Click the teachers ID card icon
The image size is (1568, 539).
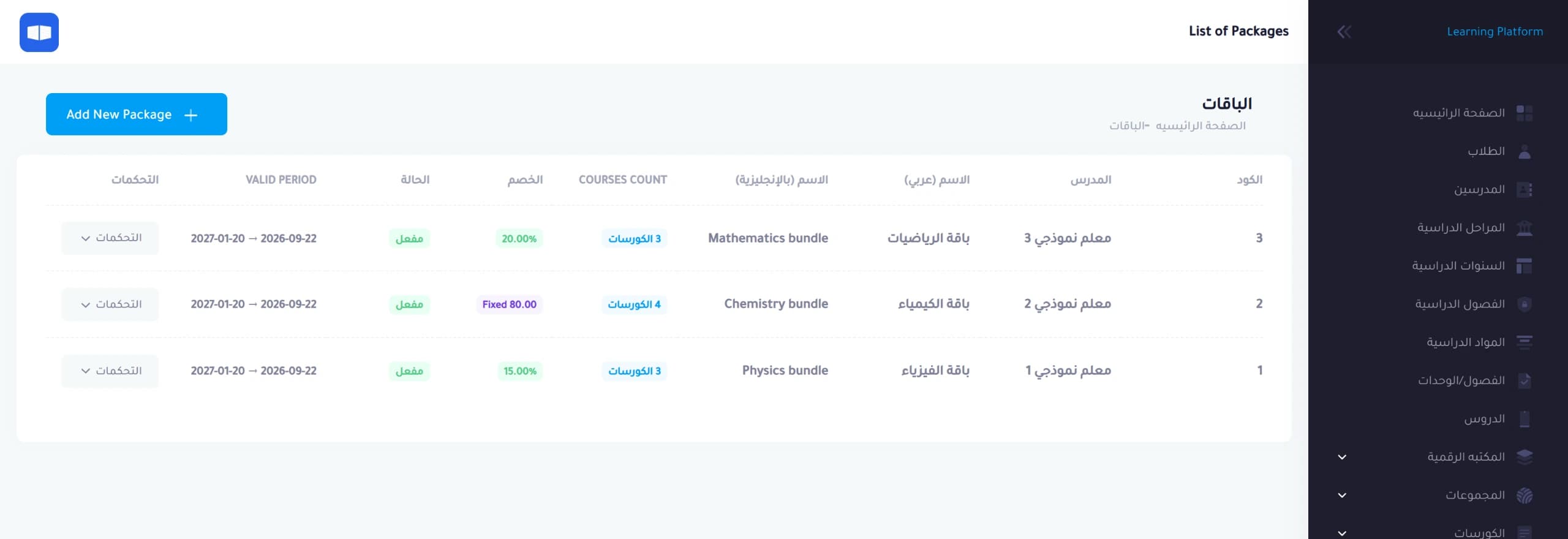click(x=1524, y=190)
